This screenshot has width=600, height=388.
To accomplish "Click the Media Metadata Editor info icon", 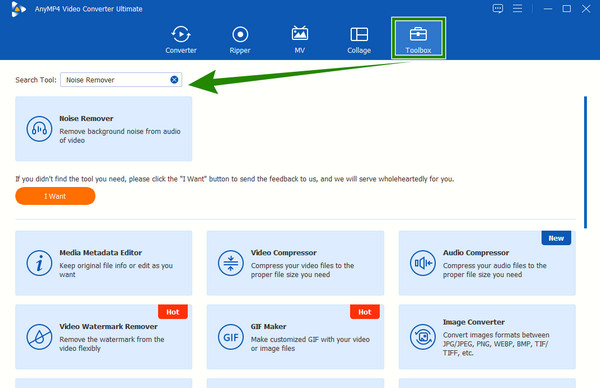I will (x=39, y=263).
